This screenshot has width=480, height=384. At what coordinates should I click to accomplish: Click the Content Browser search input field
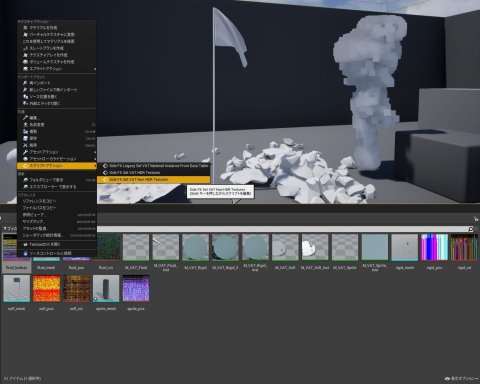282,229
